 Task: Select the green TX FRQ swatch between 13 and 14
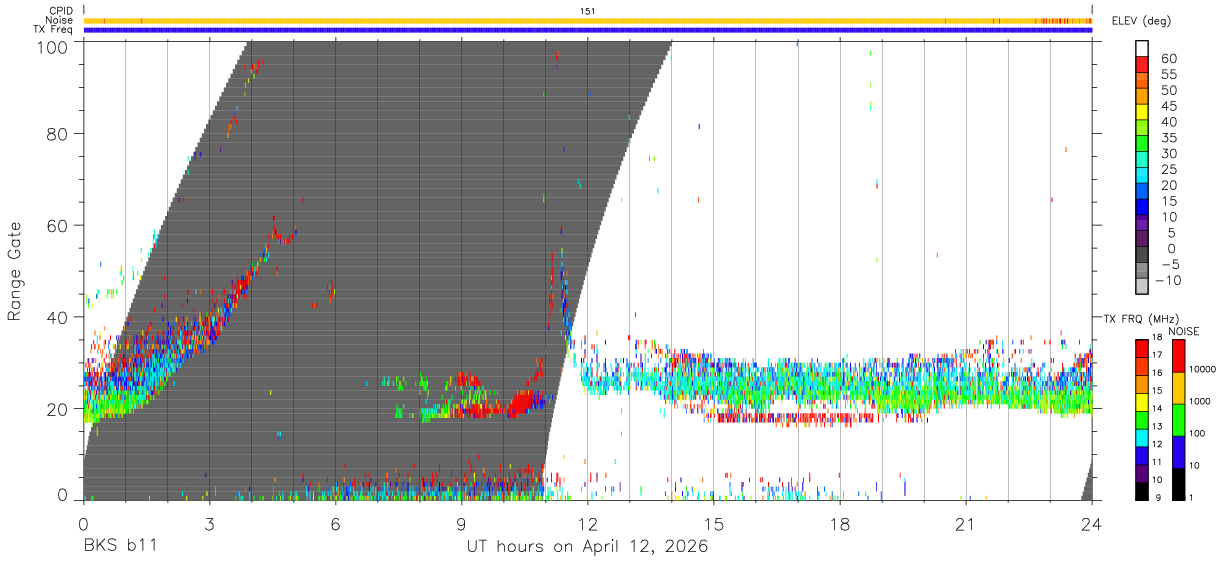click(x=1142, y=418)
